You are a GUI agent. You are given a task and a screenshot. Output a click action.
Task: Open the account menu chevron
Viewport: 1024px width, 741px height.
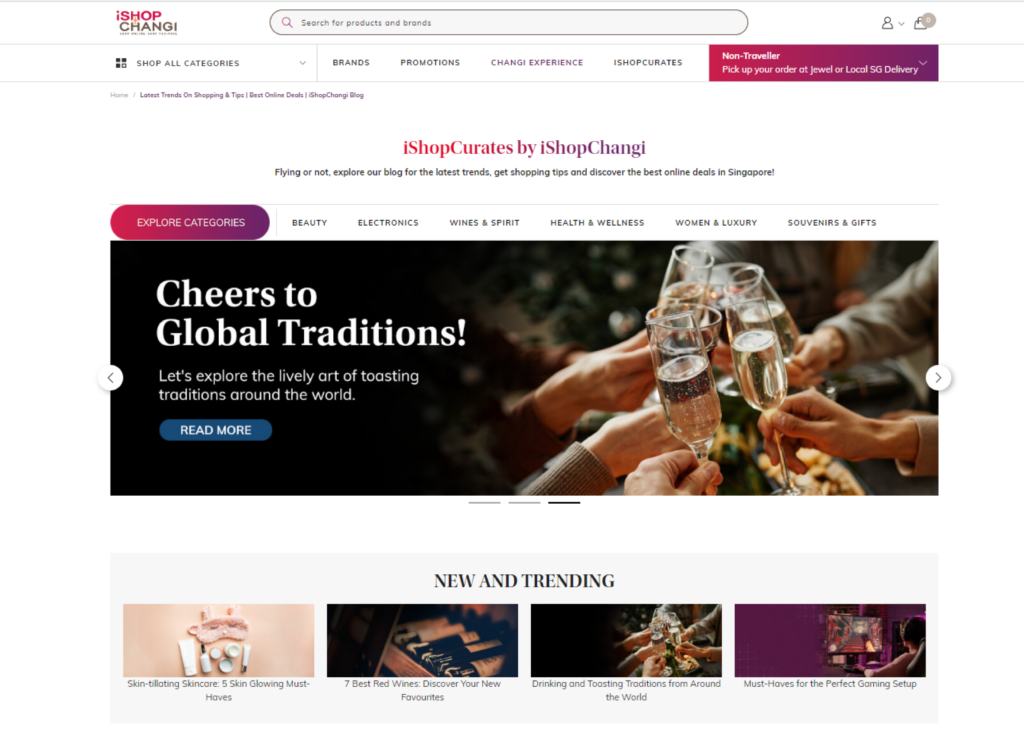[901, 24]
